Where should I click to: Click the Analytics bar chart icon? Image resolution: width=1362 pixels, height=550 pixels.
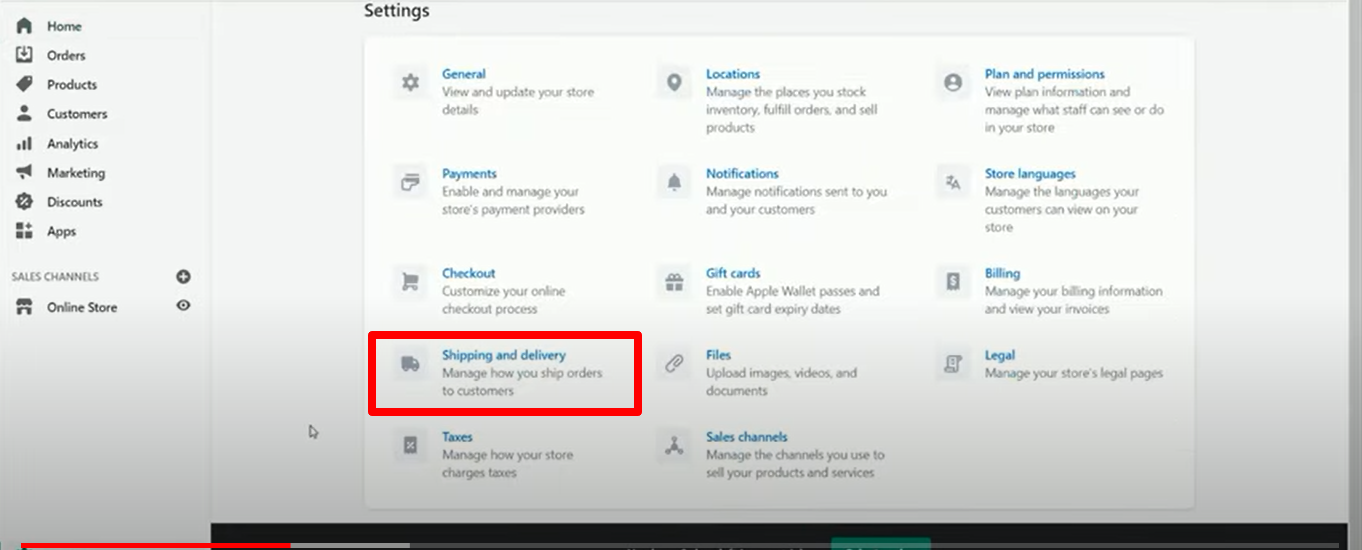pos(24,143)
